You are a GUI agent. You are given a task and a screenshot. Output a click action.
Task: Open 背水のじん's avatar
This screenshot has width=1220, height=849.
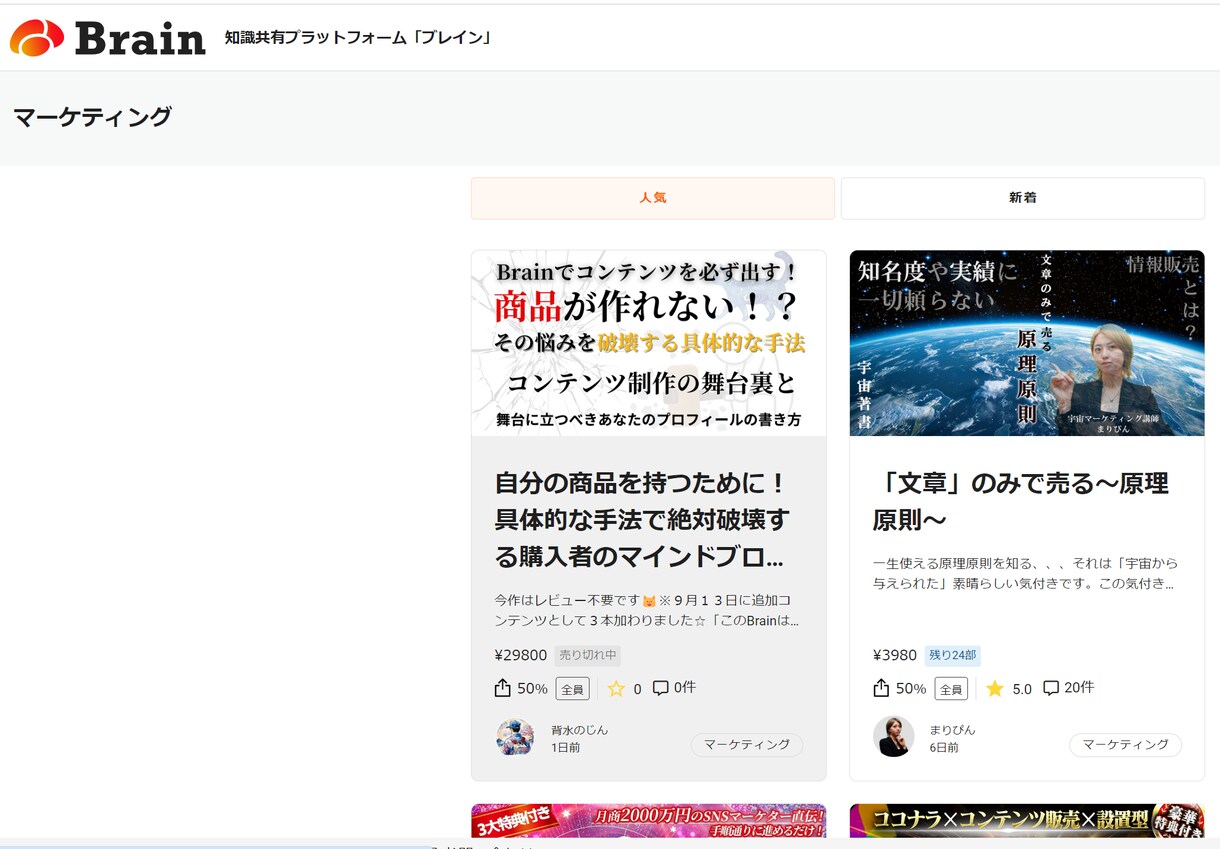[x=515, y=737]
